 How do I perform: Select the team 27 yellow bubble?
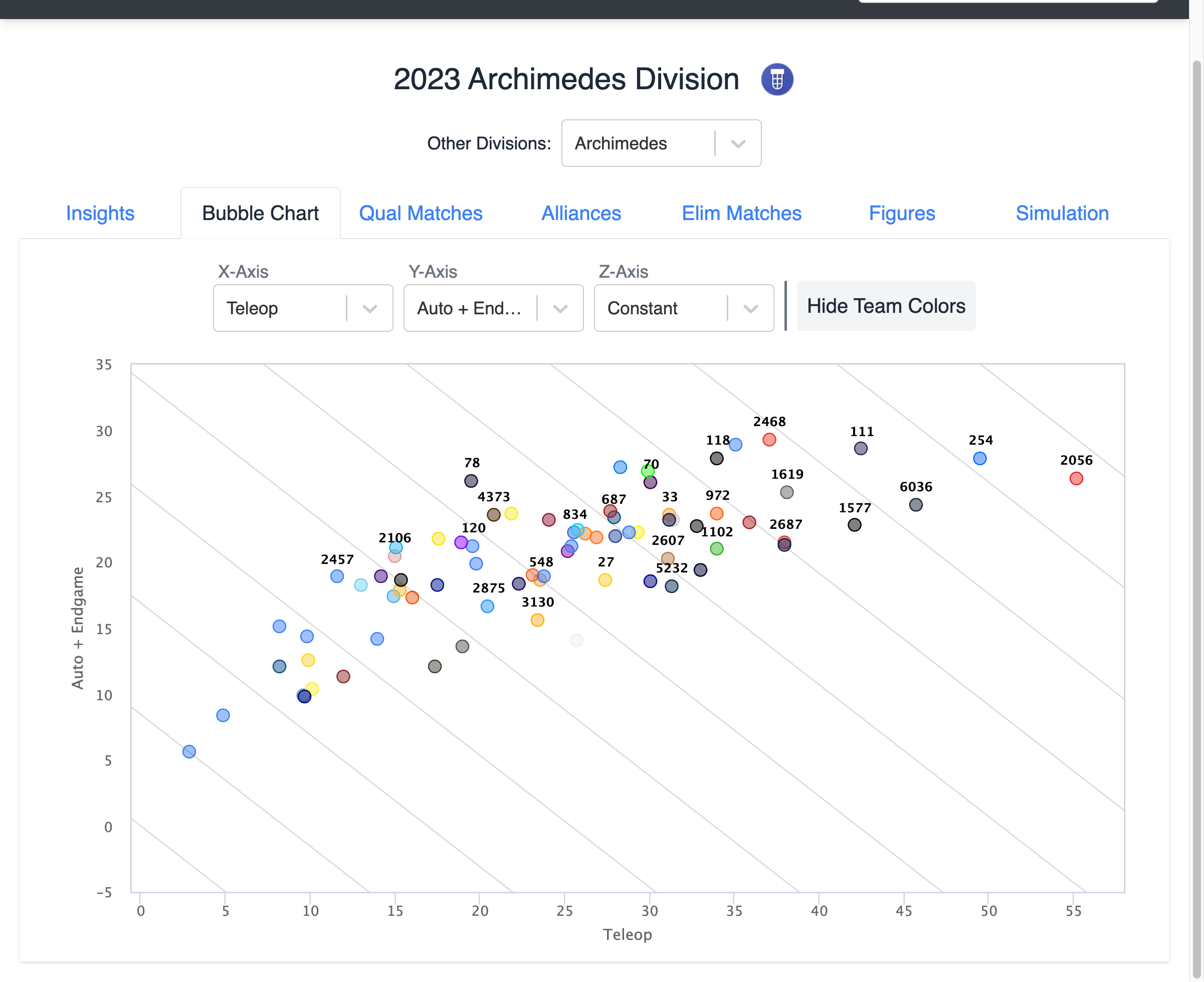[x=605, y=580]
